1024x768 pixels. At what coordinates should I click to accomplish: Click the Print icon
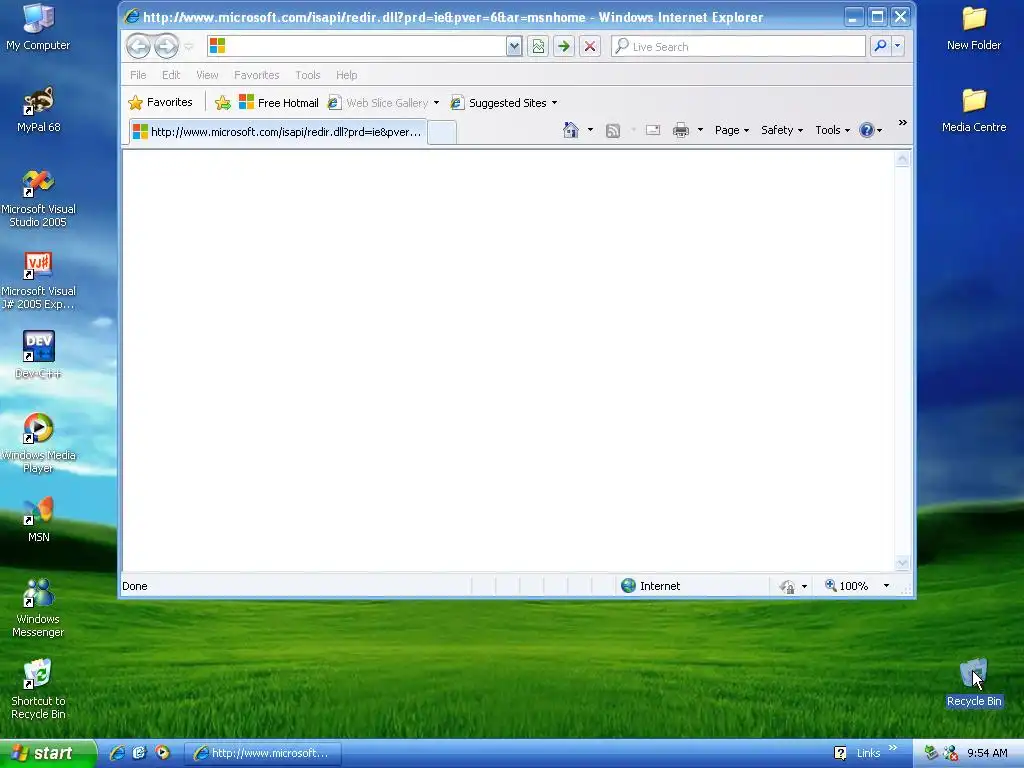680,130
